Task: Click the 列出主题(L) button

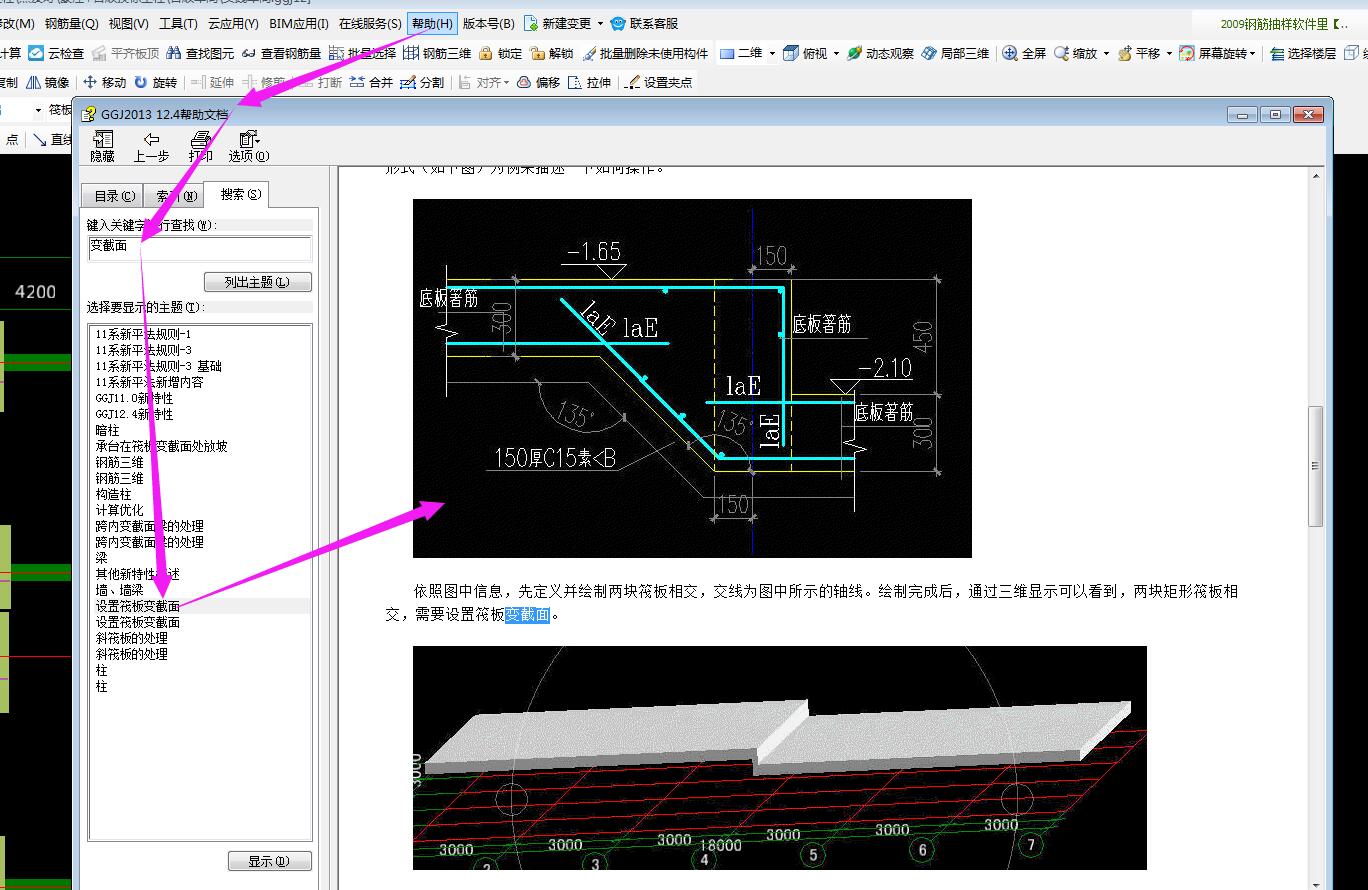Action: 258,282
